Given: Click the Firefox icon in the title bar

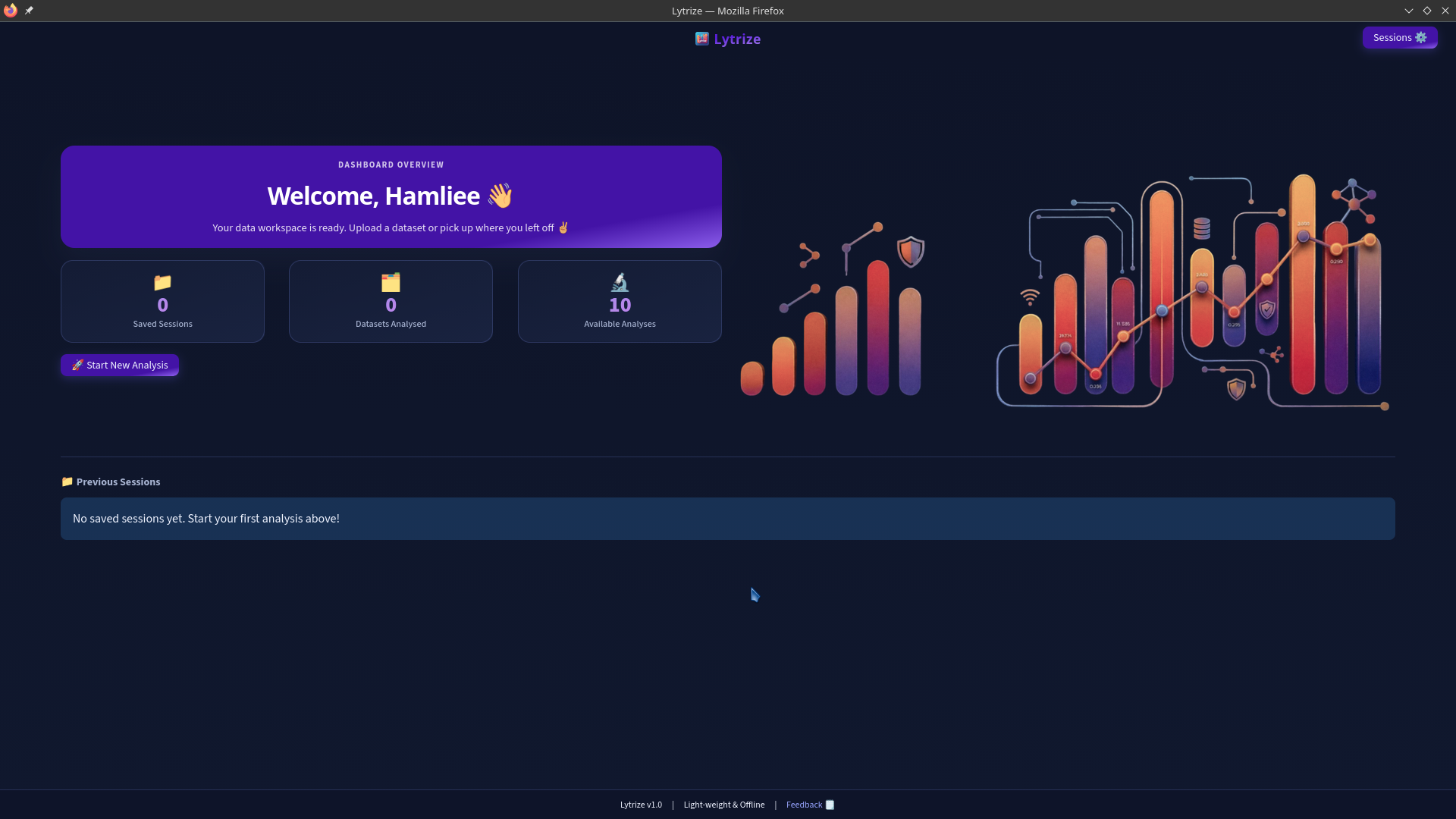Looking at the screenshot, I should pos(10,11).
